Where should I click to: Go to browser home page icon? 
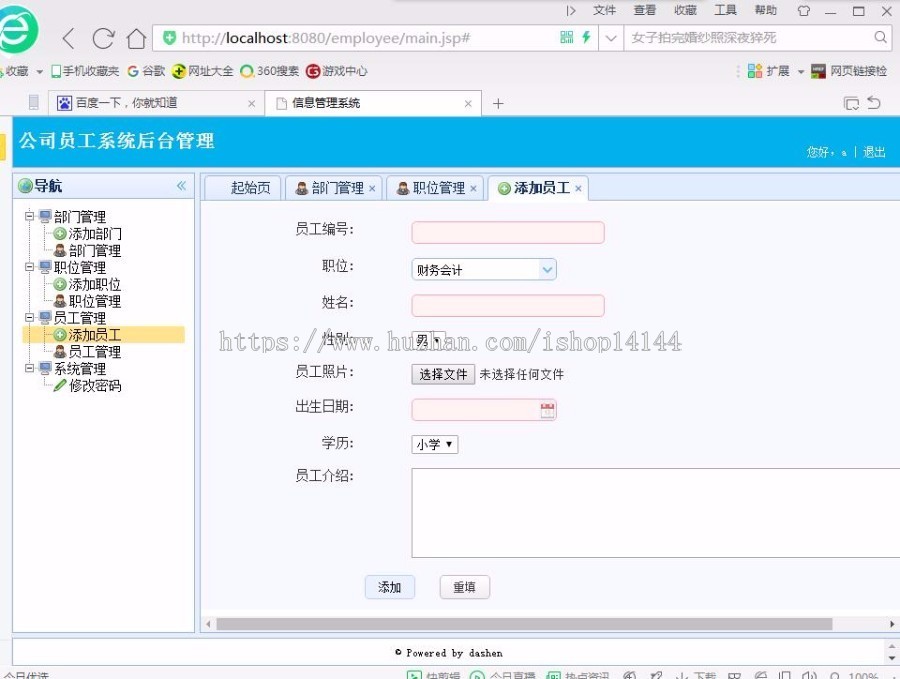click(136, 38)
